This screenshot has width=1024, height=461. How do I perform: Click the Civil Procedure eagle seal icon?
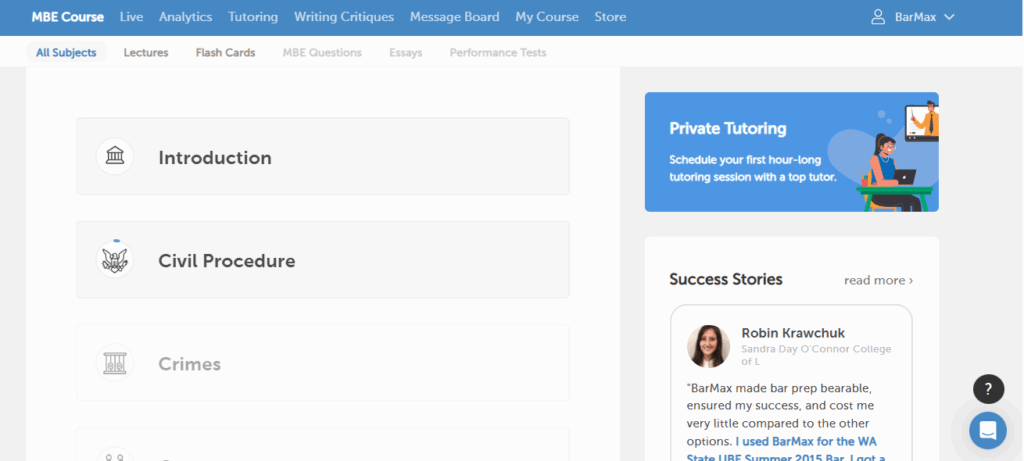click(x=115, y=260)
